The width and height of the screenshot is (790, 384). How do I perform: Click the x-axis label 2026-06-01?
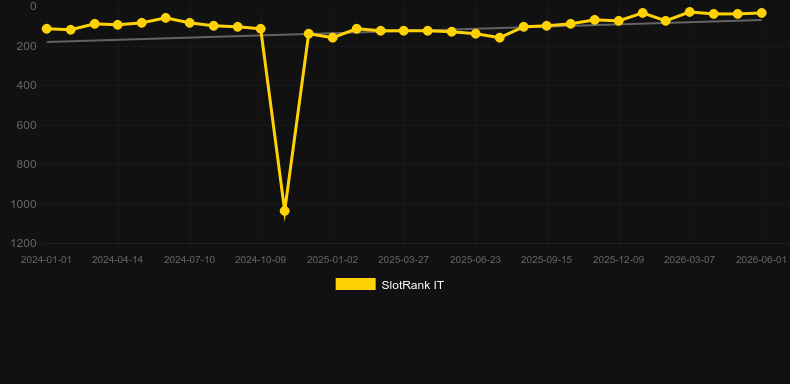pos(761,260)
